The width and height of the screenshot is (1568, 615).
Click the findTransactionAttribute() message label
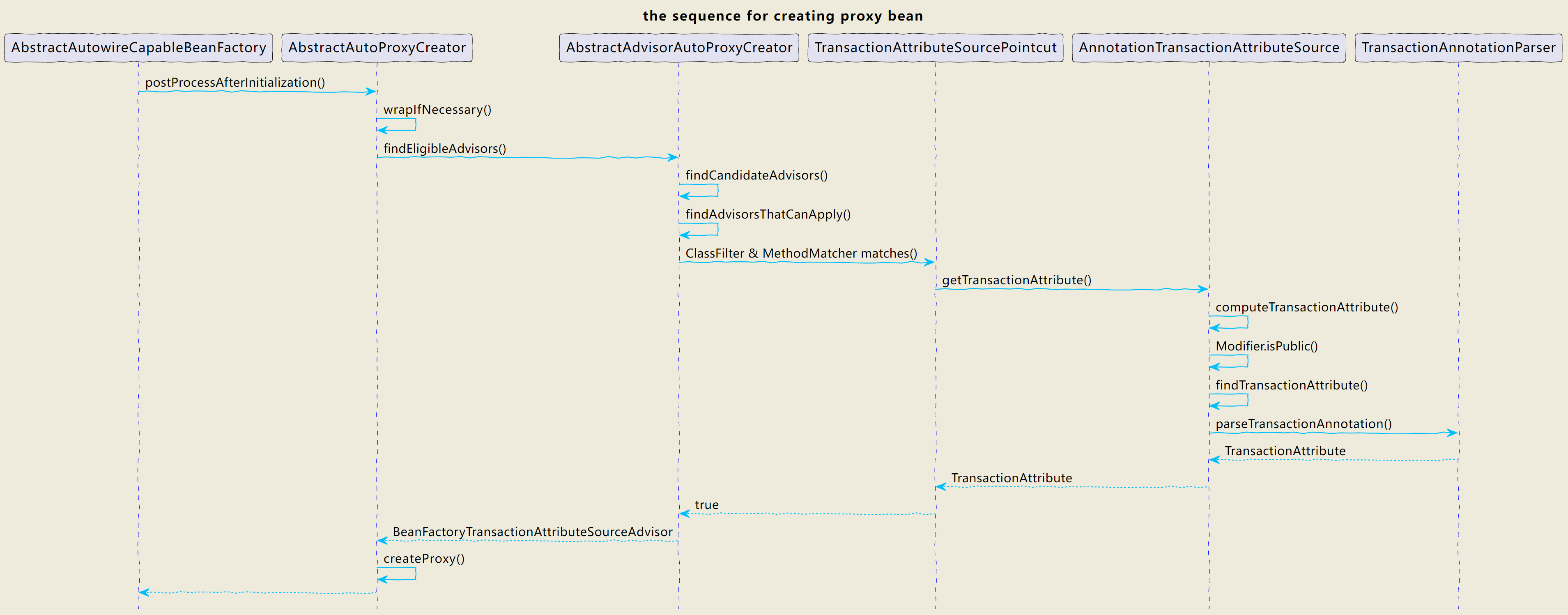coord(1292,385)
